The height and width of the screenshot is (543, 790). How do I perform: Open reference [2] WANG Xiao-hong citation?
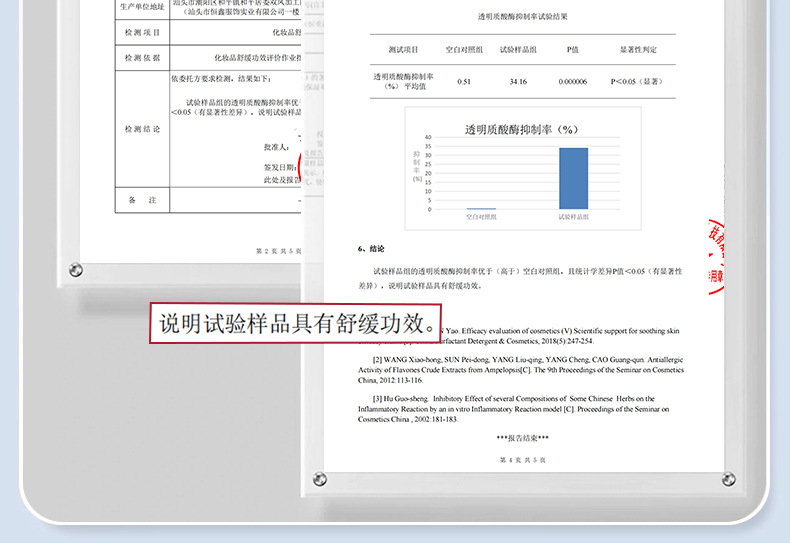(521, 370)
